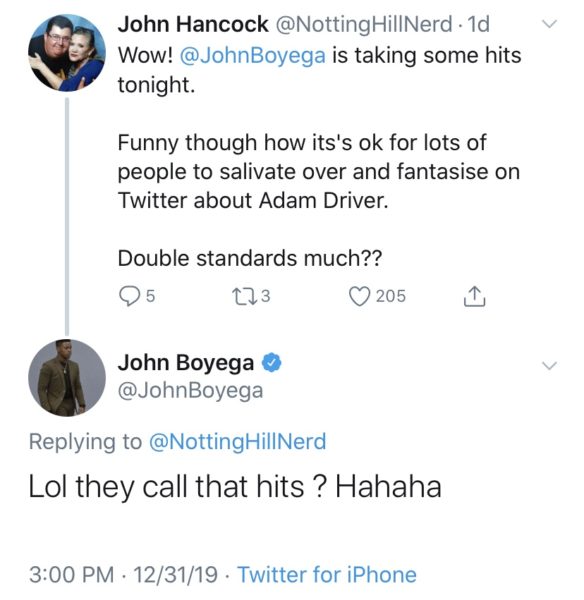Open John Hancock's profile picture
The image size is (584, 600).
[x=67, y=53]
